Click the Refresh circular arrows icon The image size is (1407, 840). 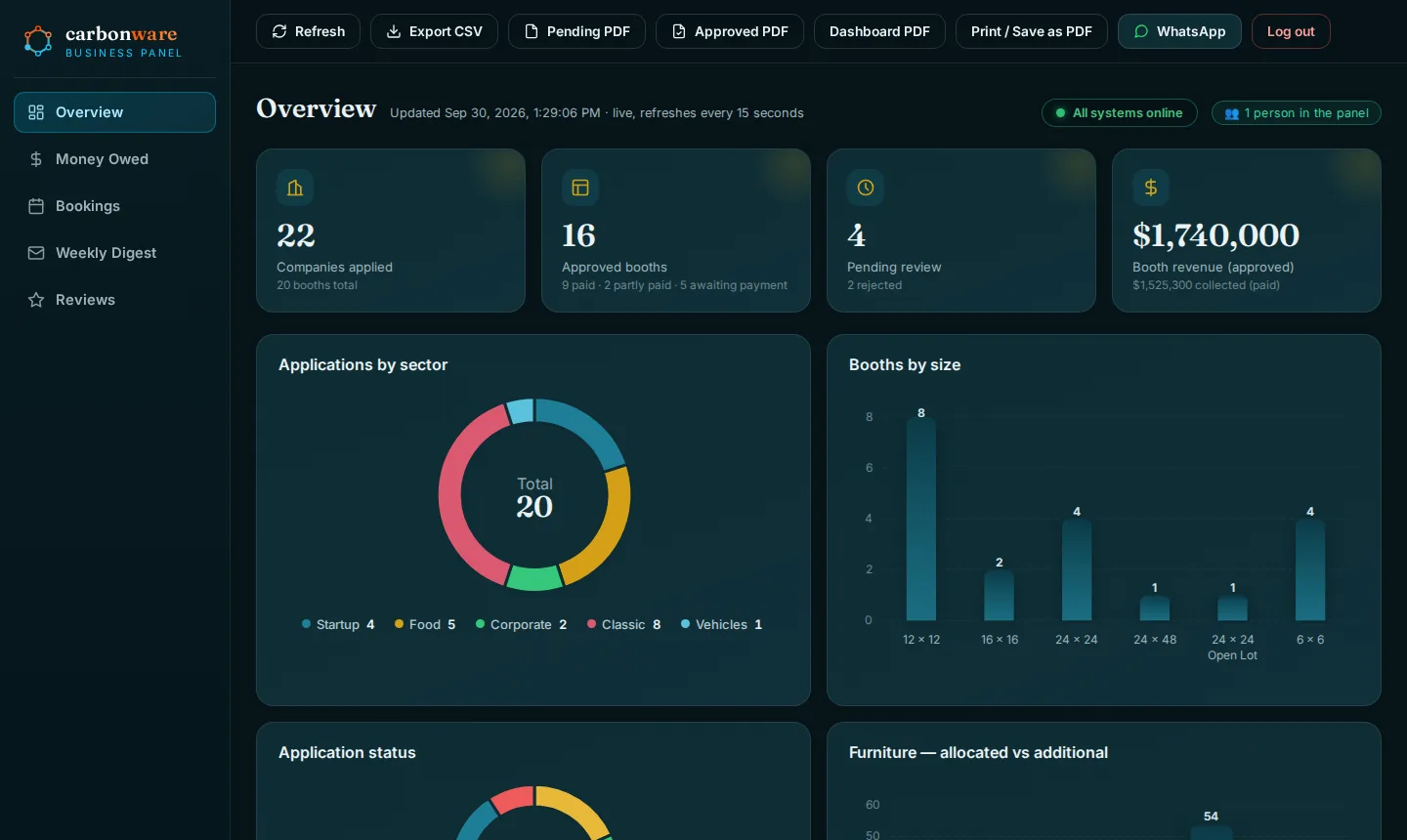[x=279, y=31]
